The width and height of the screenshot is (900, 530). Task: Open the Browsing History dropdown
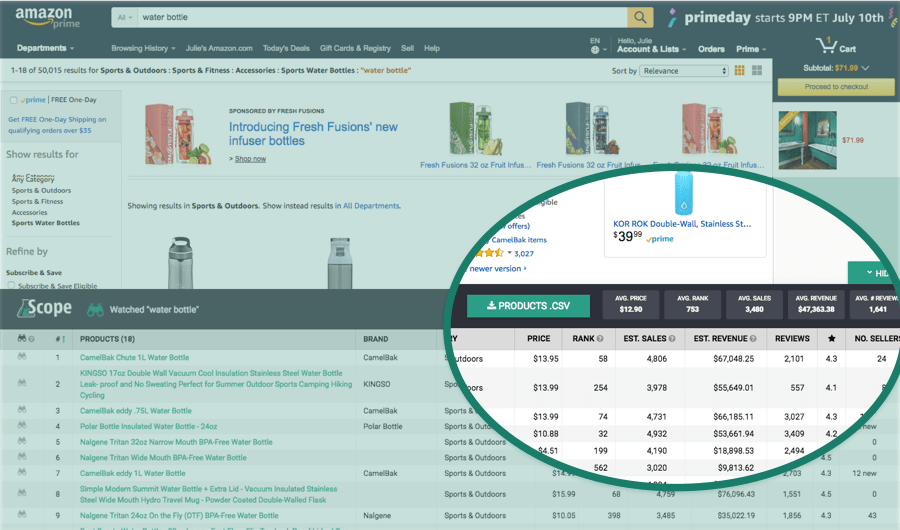tap(143, 48)
